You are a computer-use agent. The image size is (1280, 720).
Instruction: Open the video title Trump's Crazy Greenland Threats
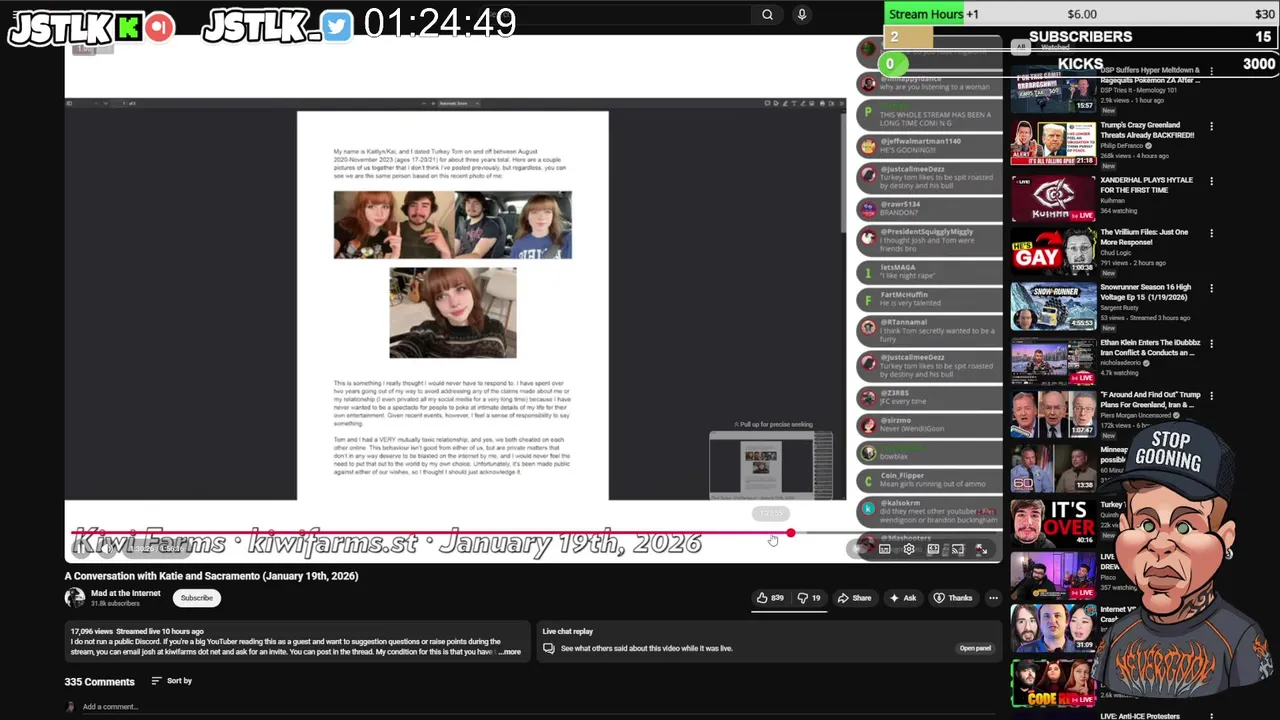click(1147, 130)
